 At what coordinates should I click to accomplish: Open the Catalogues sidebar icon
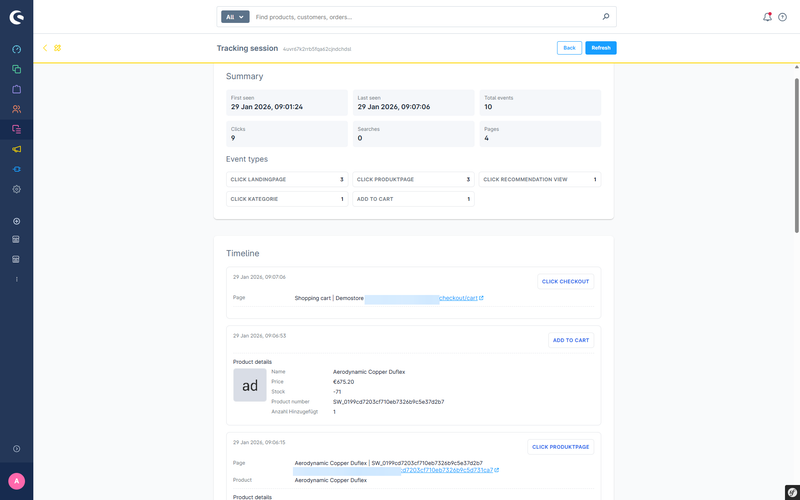coord(16,69)
